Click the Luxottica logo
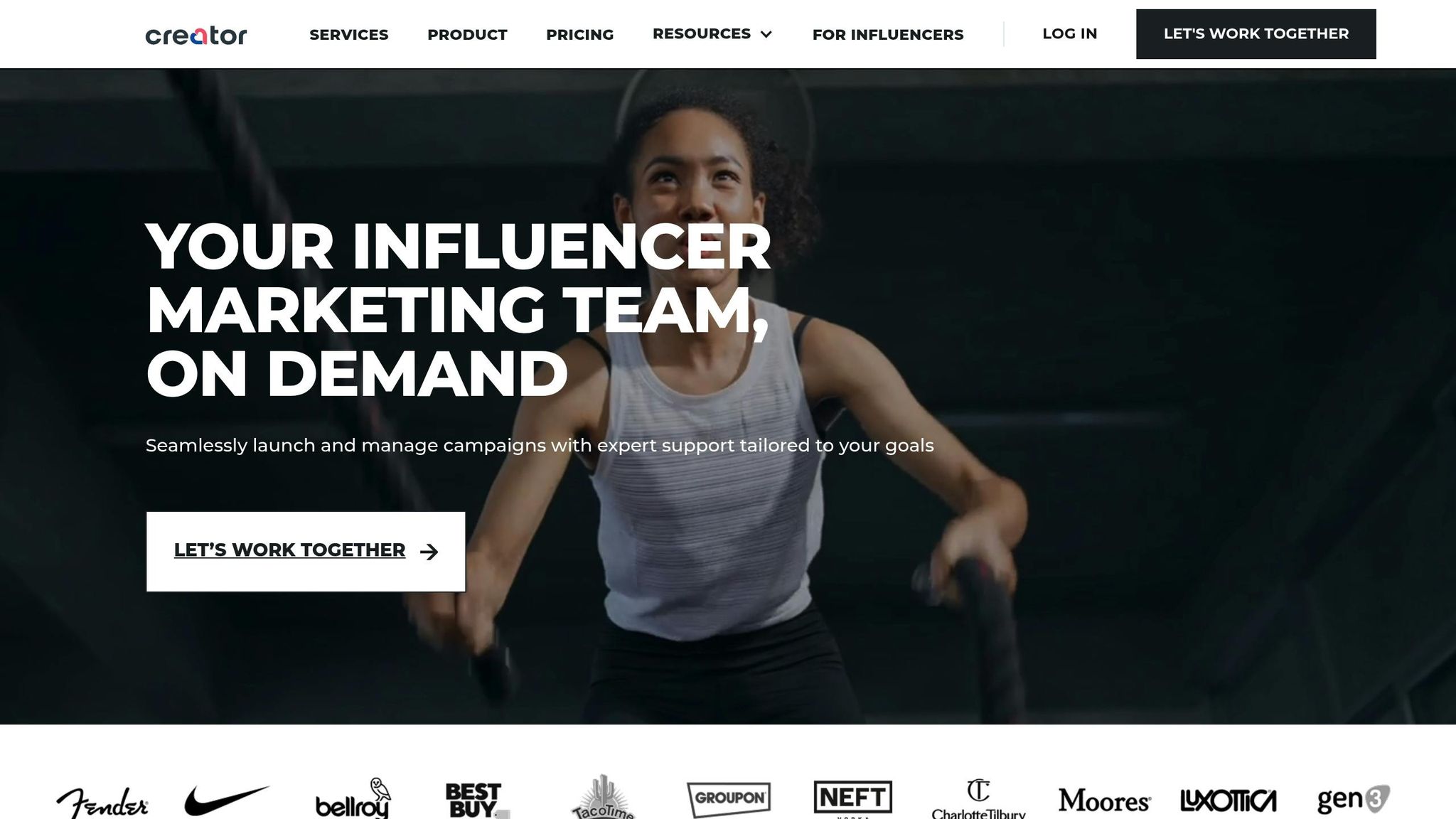 coord(1228,801)
